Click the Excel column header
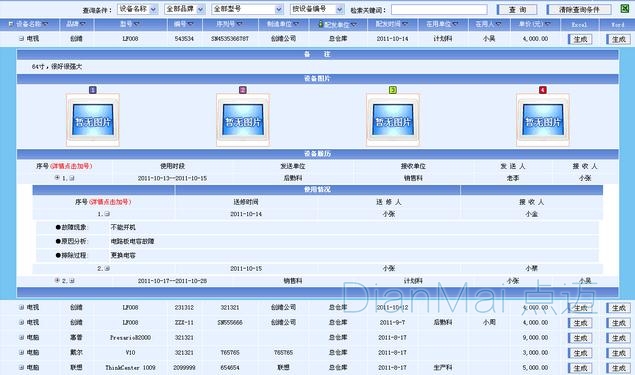This screenshot has height=375, width=635. point(579,25)
